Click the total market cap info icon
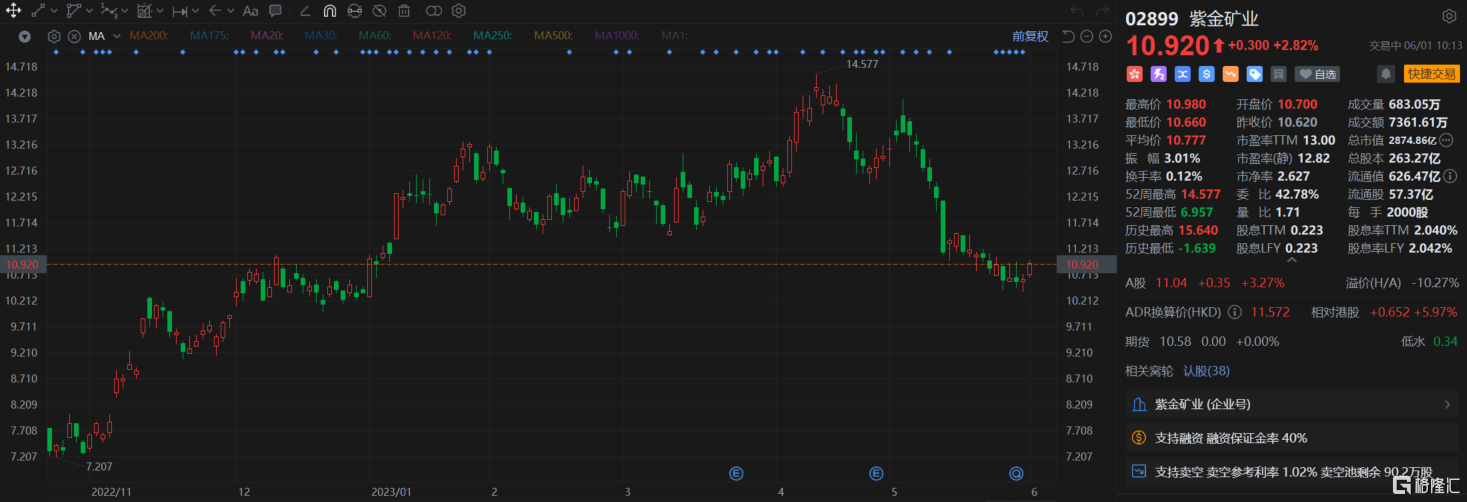 pyautogui.click(x=1446, y=140)
